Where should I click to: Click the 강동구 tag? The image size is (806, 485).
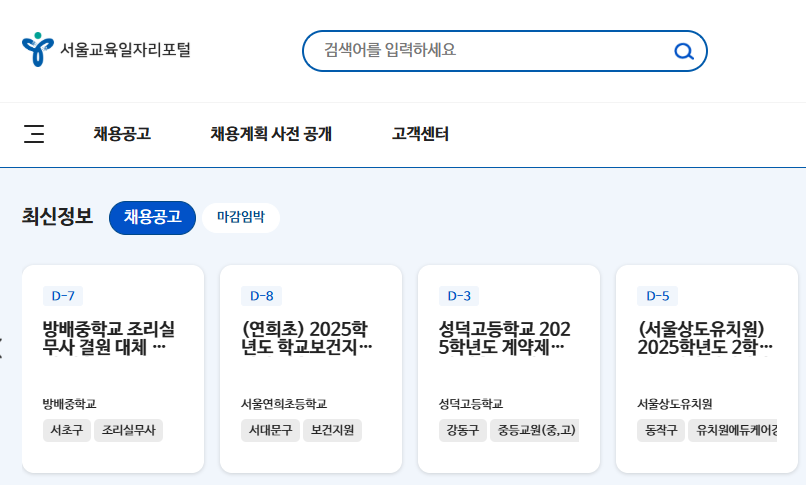tap(463, 431)
